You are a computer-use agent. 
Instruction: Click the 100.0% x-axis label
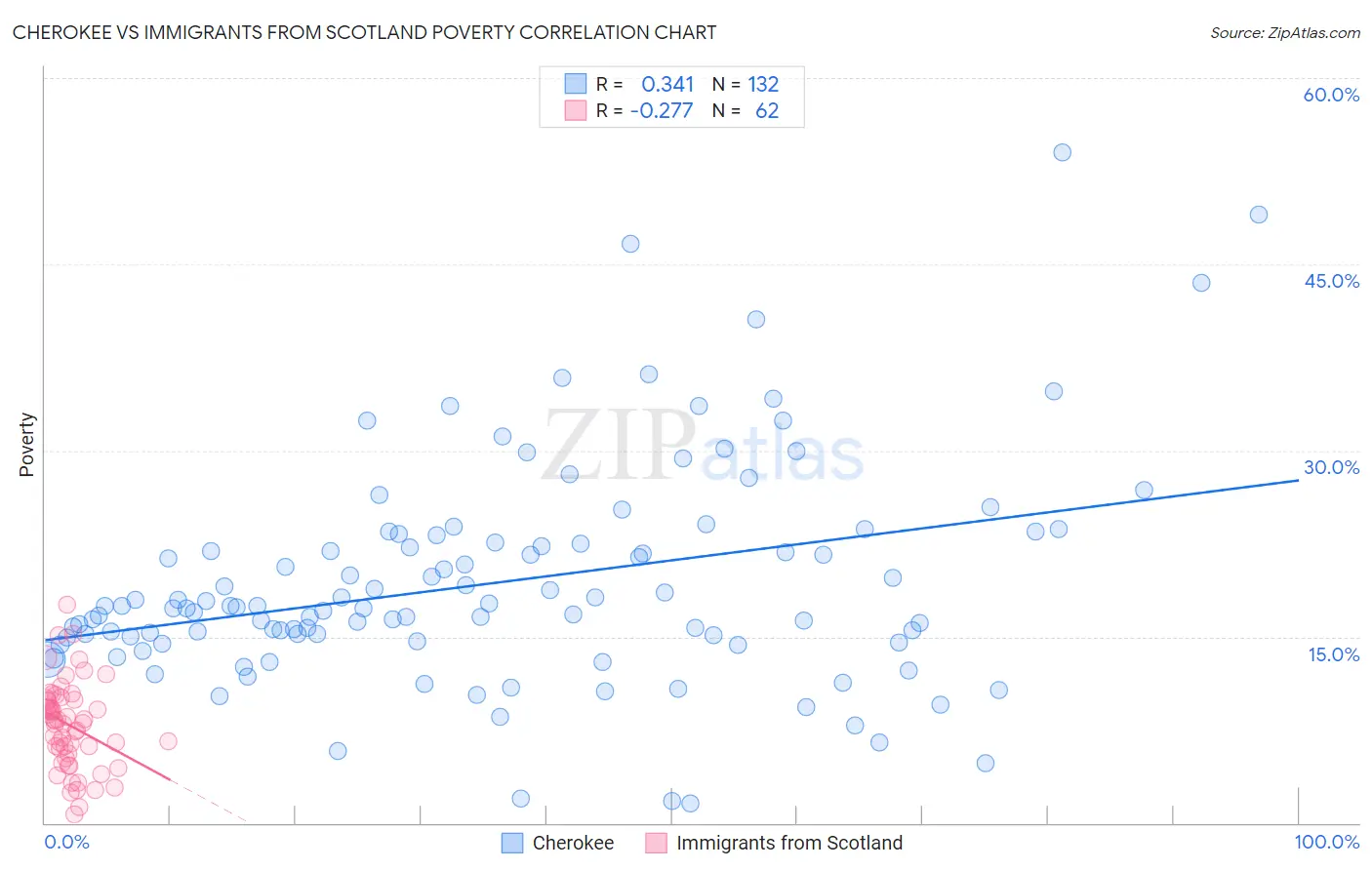point(1327,842)
